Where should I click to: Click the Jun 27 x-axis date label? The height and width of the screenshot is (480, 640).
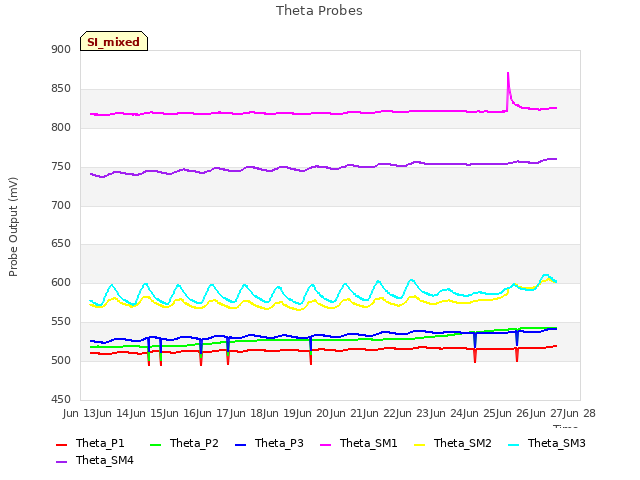548,413
